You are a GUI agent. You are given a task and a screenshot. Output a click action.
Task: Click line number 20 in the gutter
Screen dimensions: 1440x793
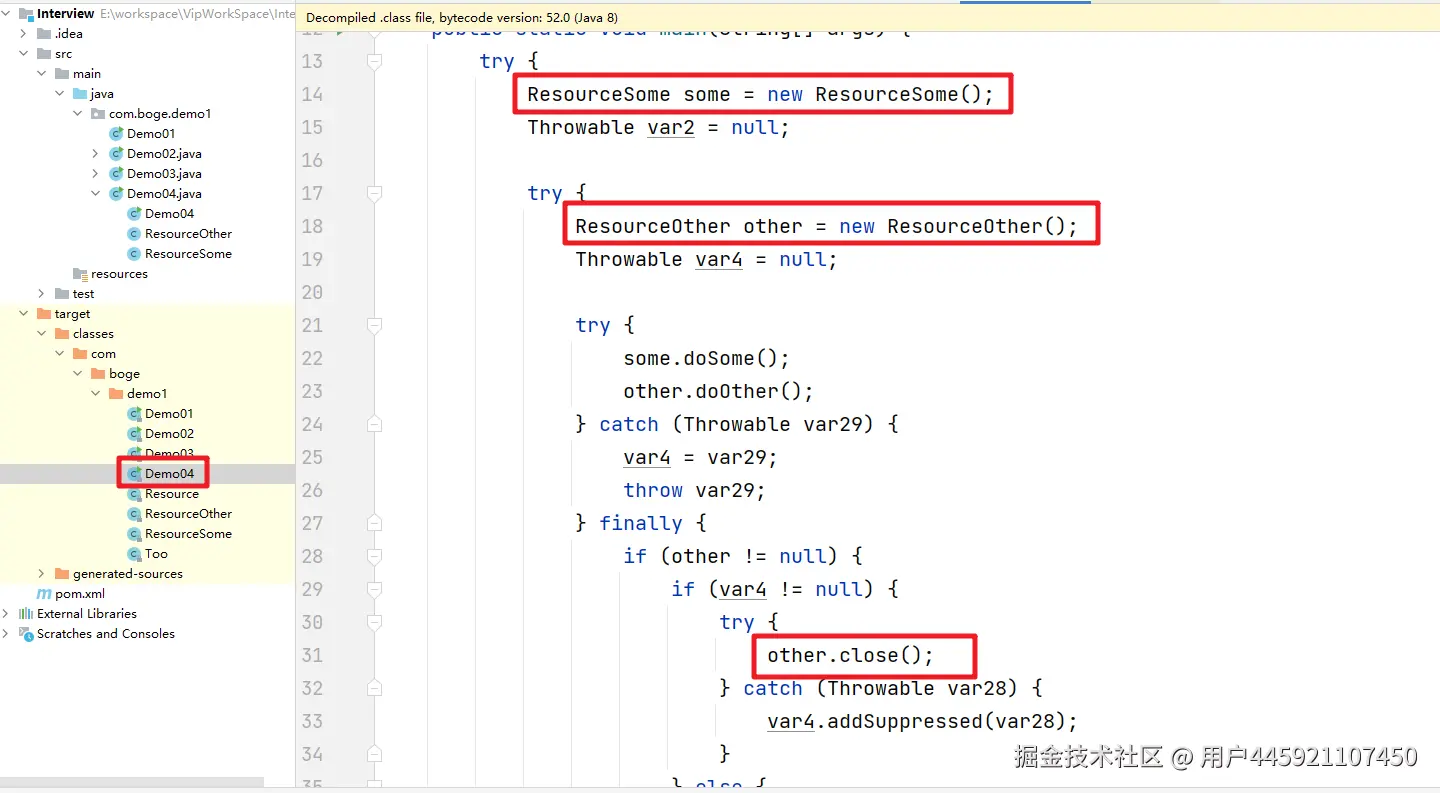312,292
